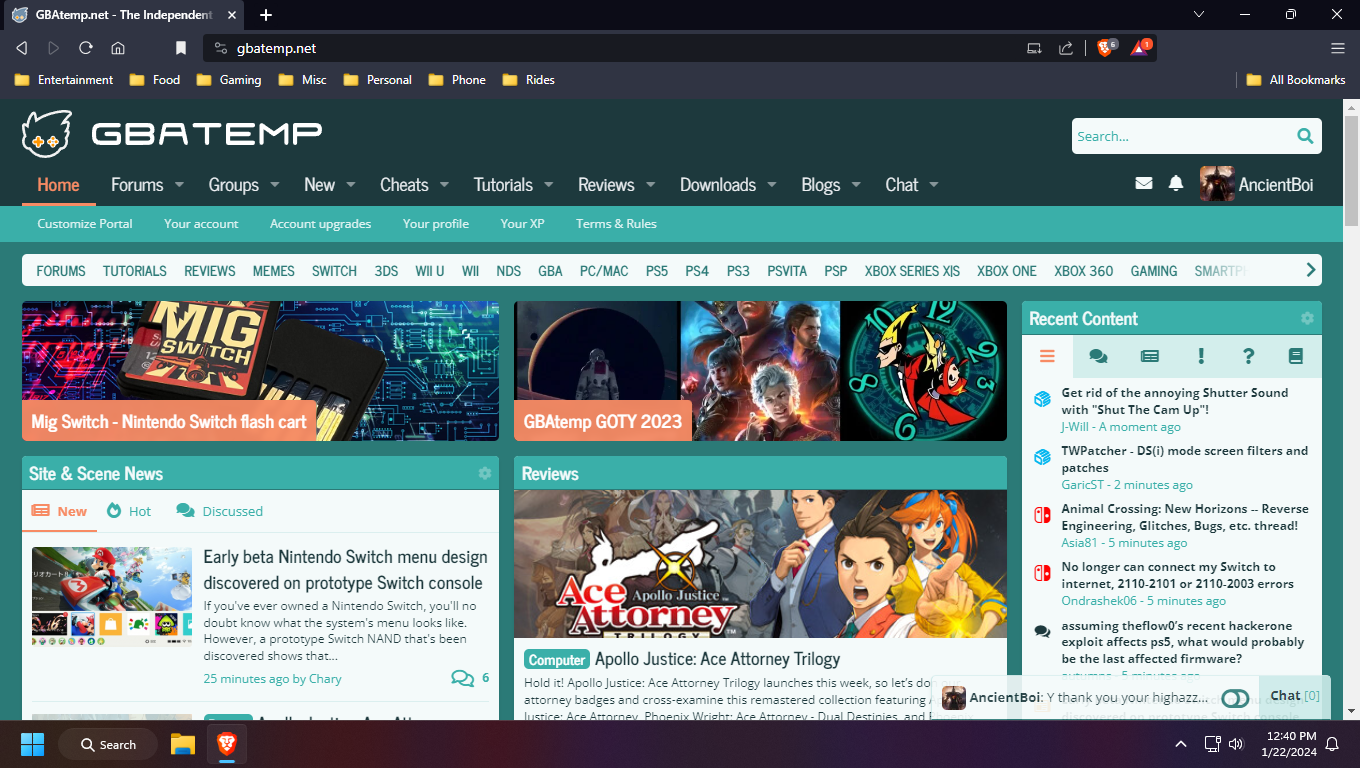Switch to the Discussed news tab
The image size is (1360, 768).
tap(220, 511)
